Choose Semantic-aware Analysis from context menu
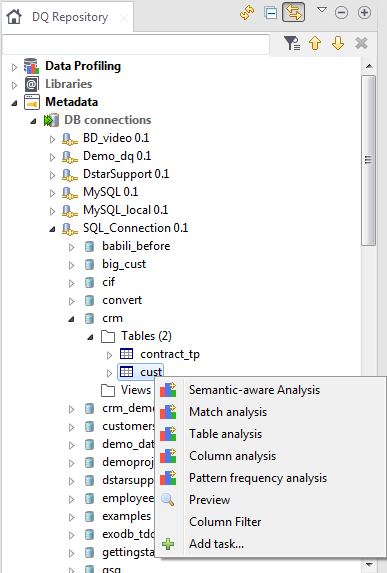This screenshot has width=387, height=573. pos(270,390)
